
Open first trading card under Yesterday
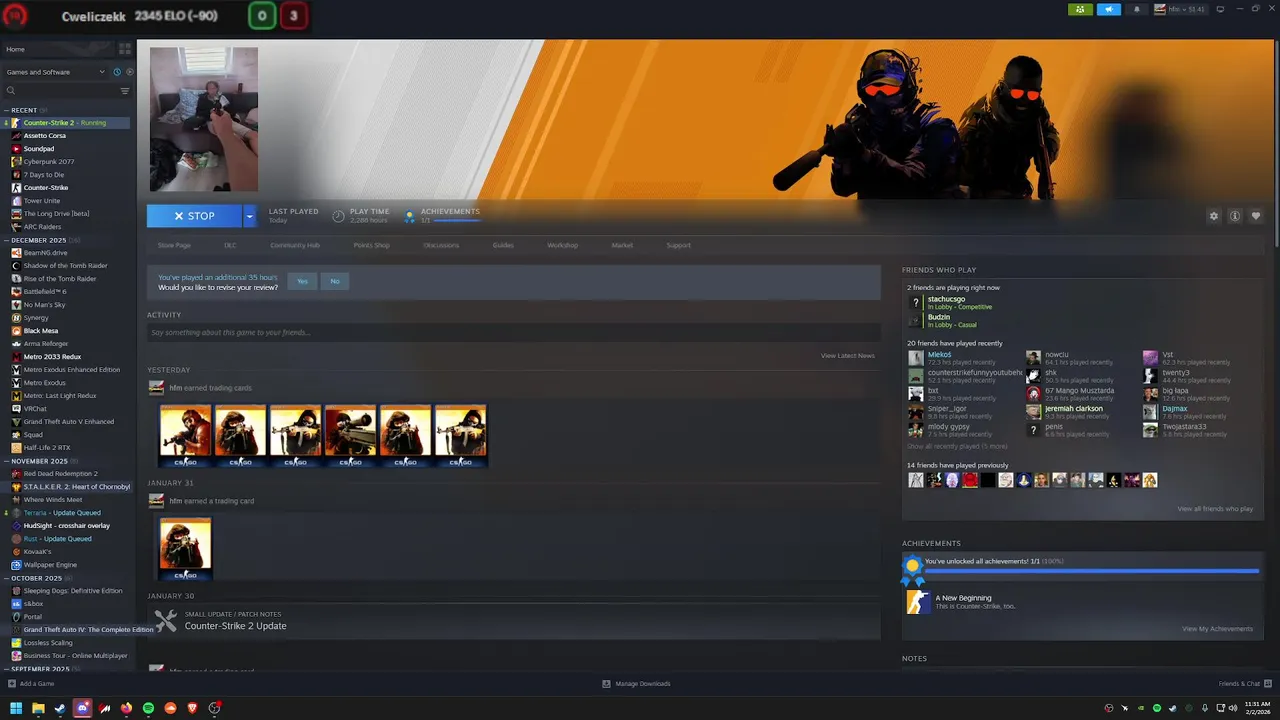tap(185, 435)
